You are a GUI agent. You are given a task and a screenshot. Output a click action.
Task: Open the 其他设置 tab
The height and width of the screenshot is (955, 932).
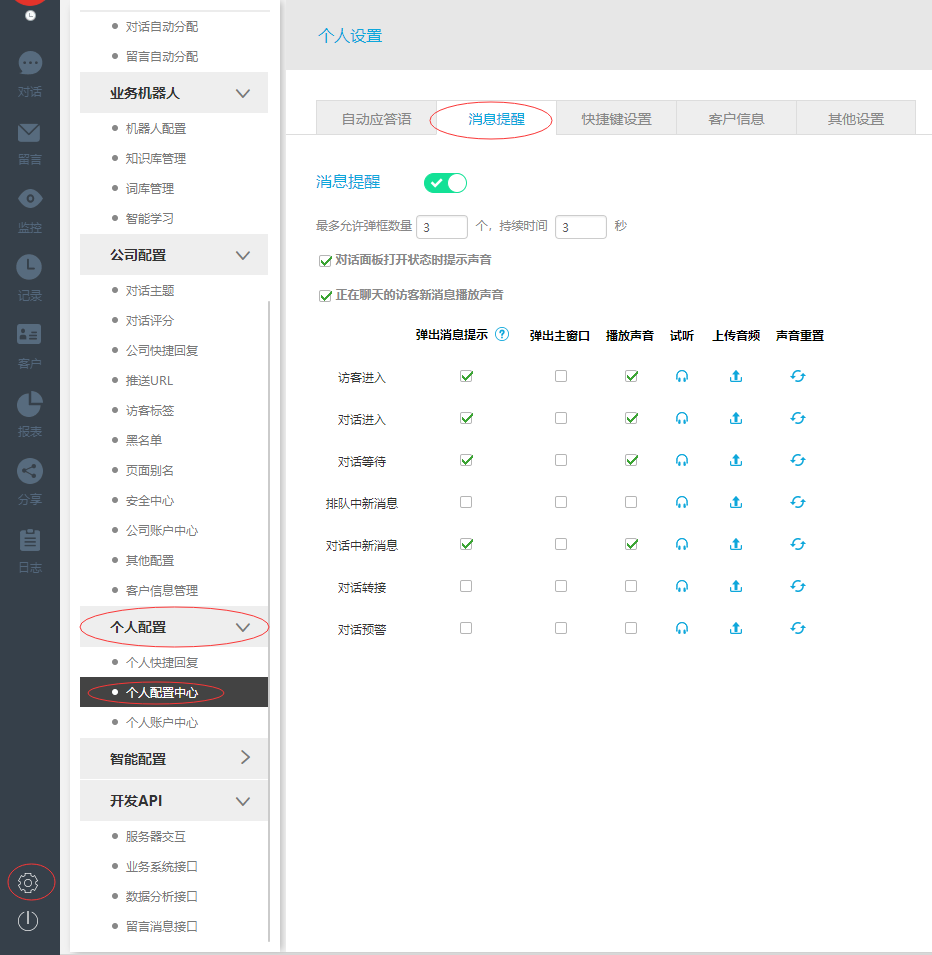(x=856, y=117)
